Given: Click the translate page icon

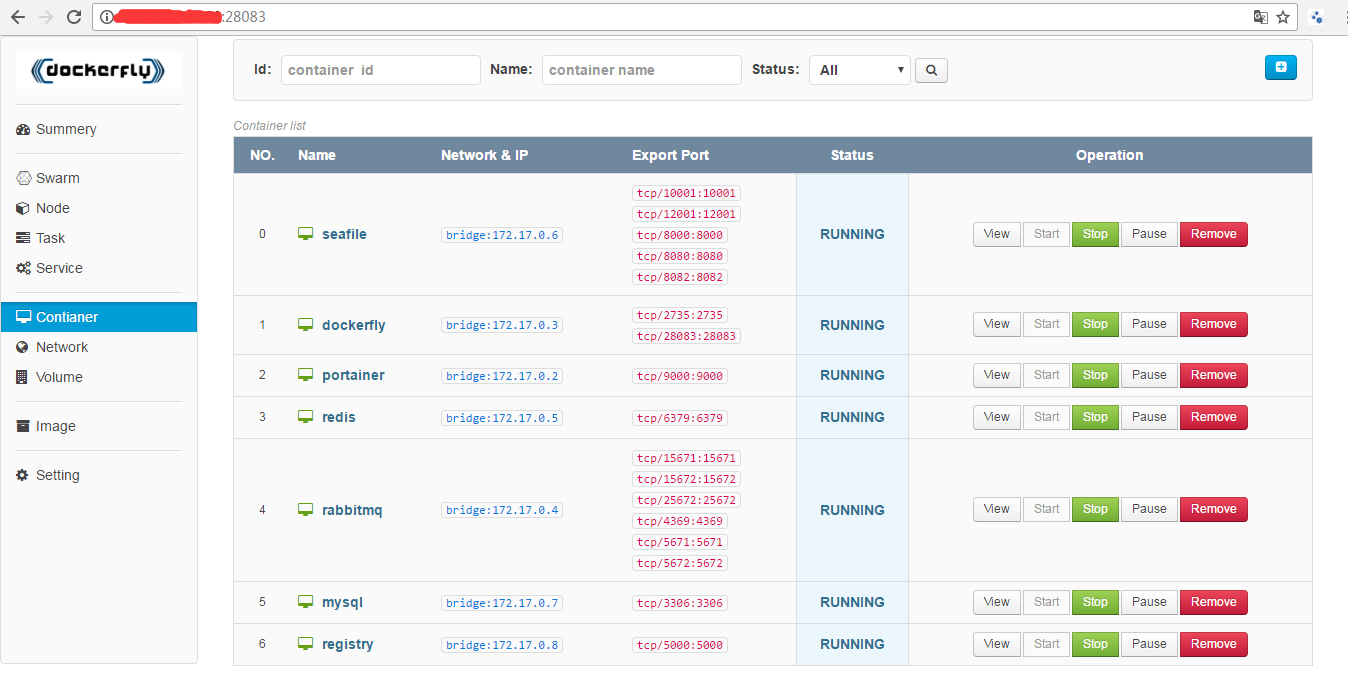Looking at the screenshot, I should click(x=1261, y=17).
